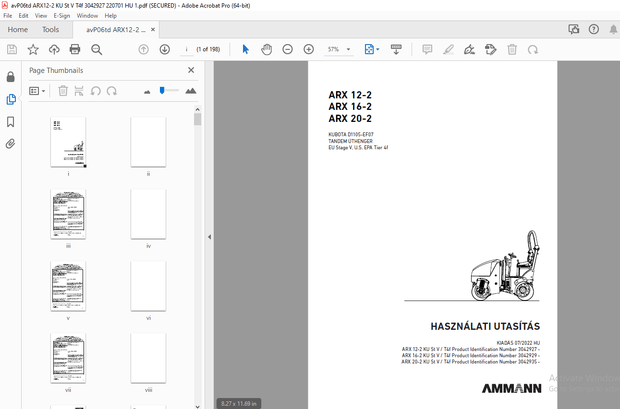Click the page number input field
The image size is (620, 409).
(x=186, y=49)
